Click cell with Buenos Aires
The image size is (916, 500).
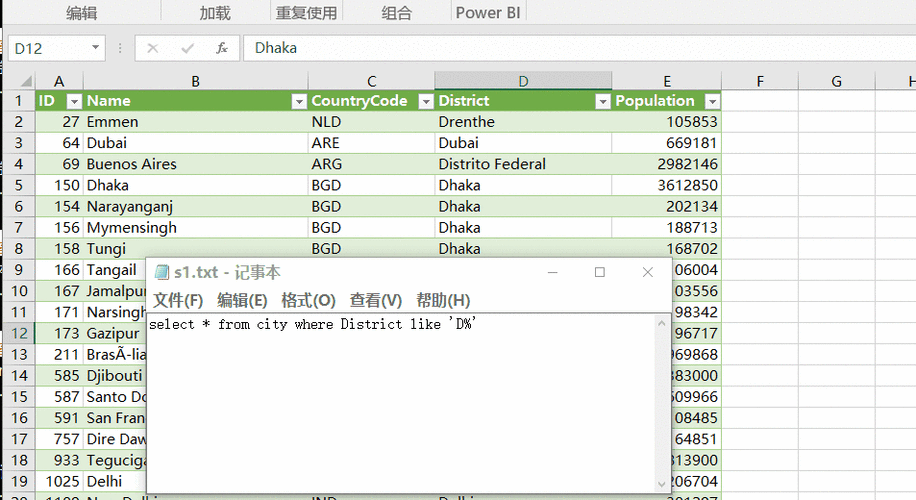pos(196,164)
